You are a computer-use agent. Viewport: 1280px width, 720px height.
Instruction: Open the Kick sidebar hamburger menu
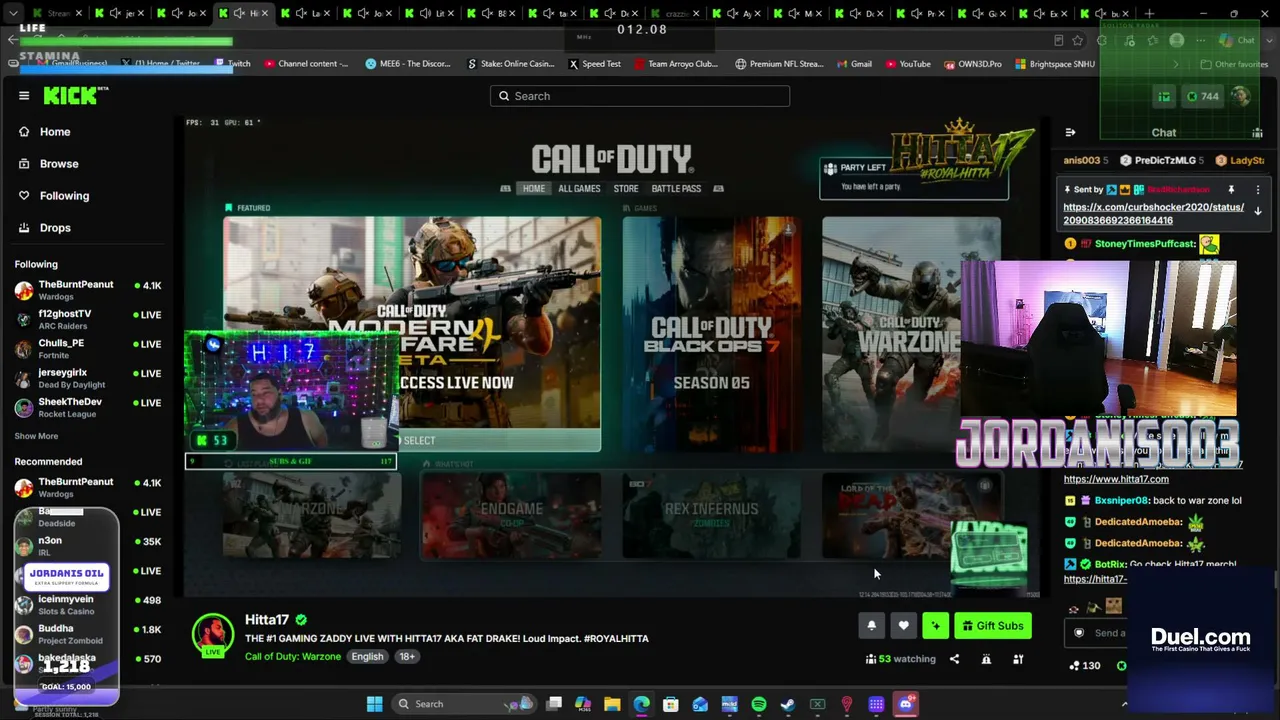tap(24, 96)
